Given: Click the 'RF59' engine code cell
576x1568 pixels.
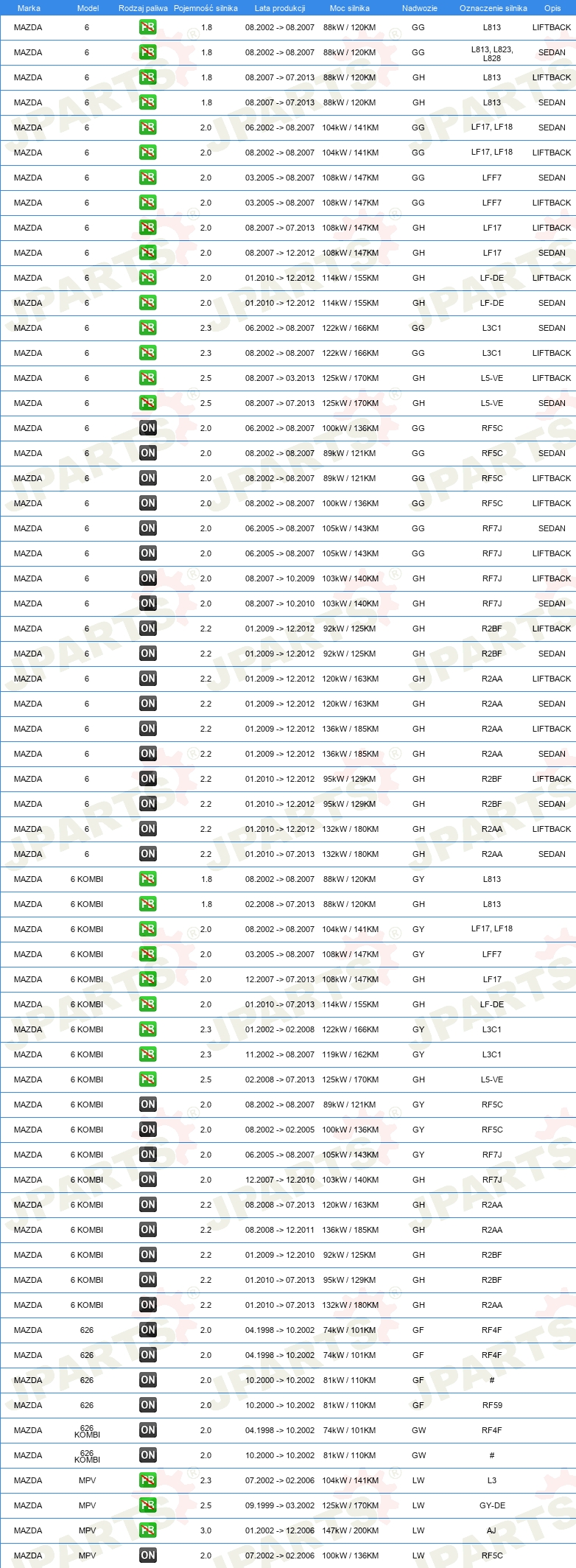Looking at the screenshot, I should 492,1405.
